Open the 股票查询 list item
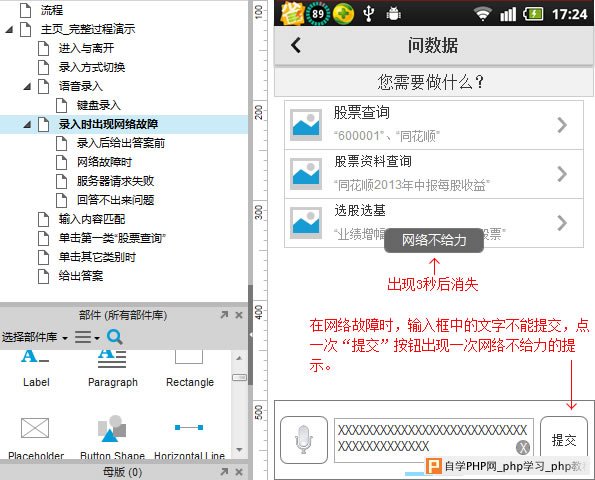This screenshot has width=595, height=480. (434, 125)
